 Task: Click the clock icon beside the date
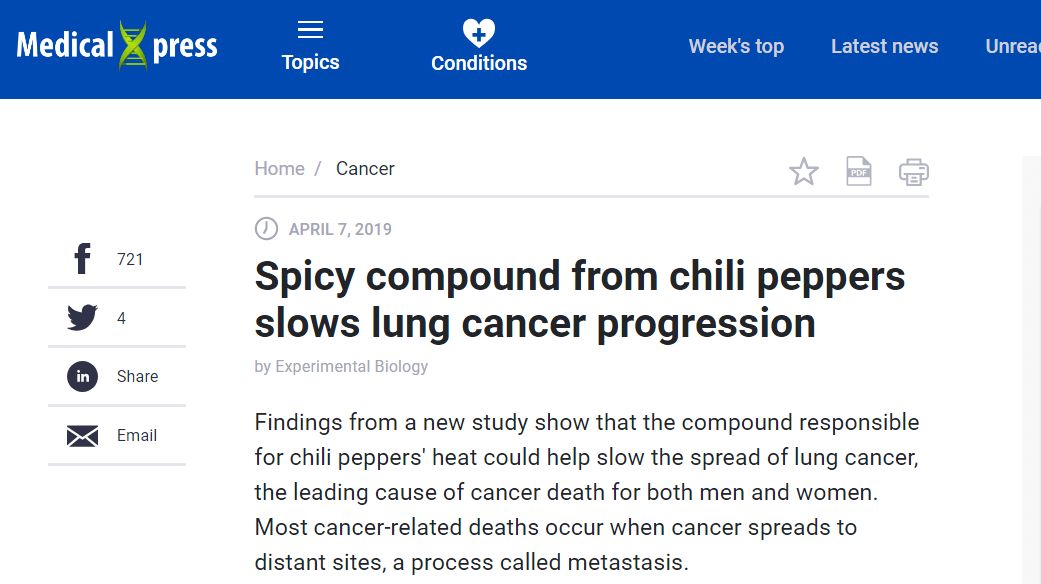(266, 229)
